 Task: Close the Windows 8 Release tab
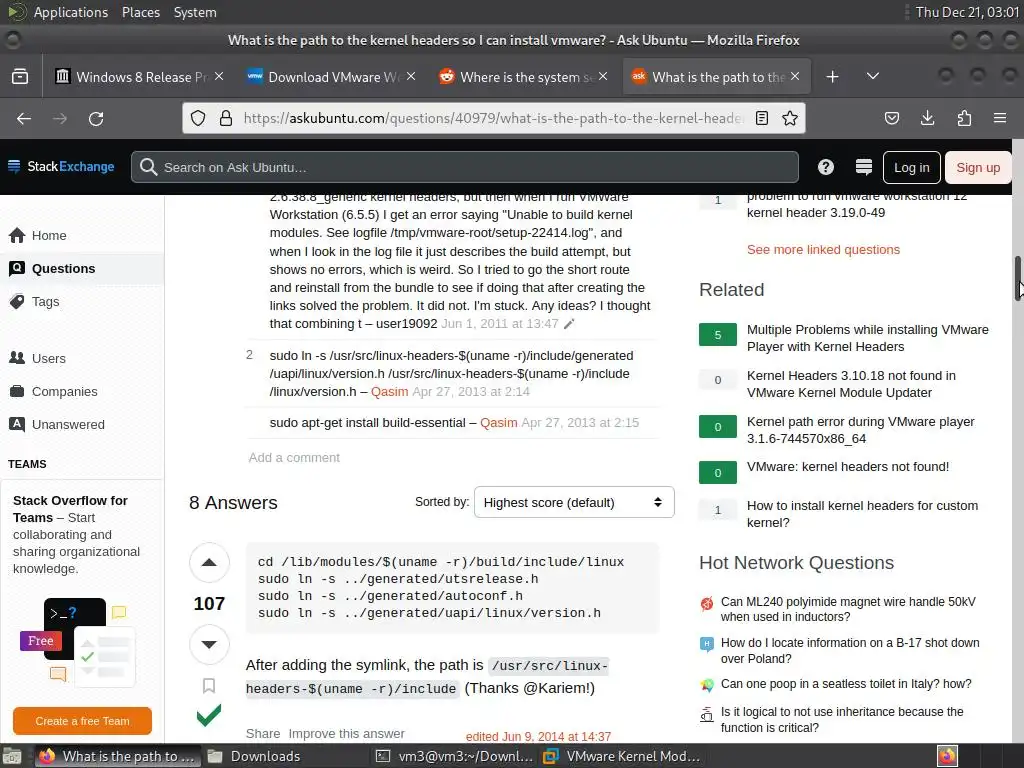219,76
